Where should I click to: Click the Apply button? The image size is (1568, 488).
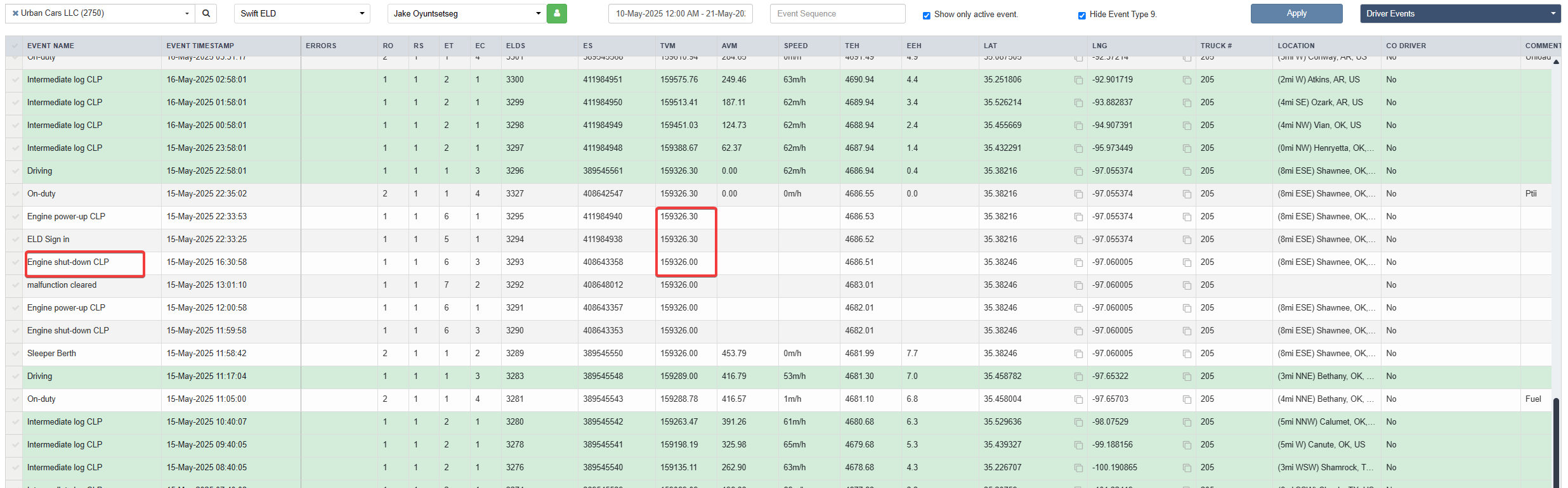coord(1297,13)
